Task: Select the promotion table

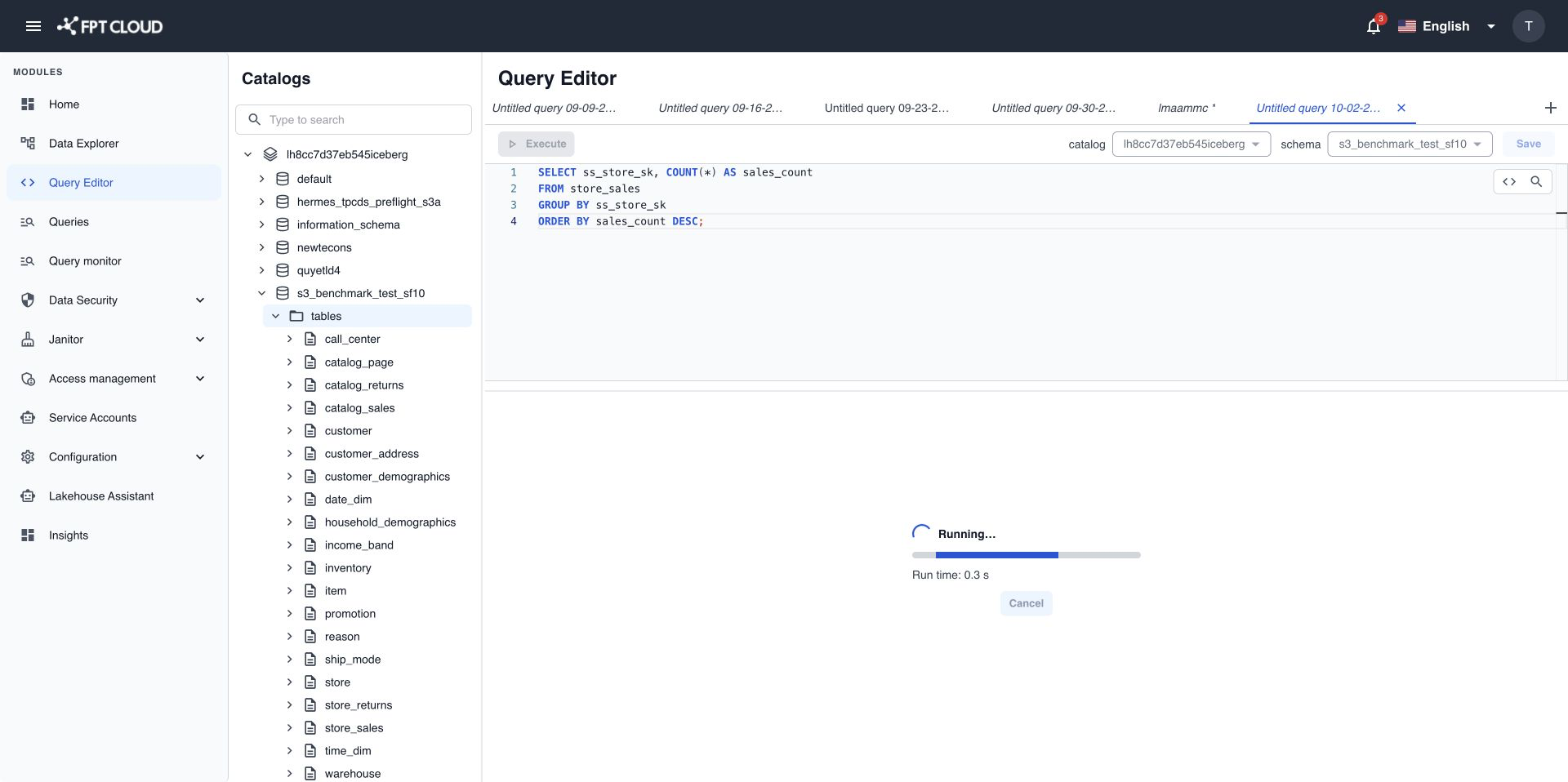Action: click(x=350, y=613)
